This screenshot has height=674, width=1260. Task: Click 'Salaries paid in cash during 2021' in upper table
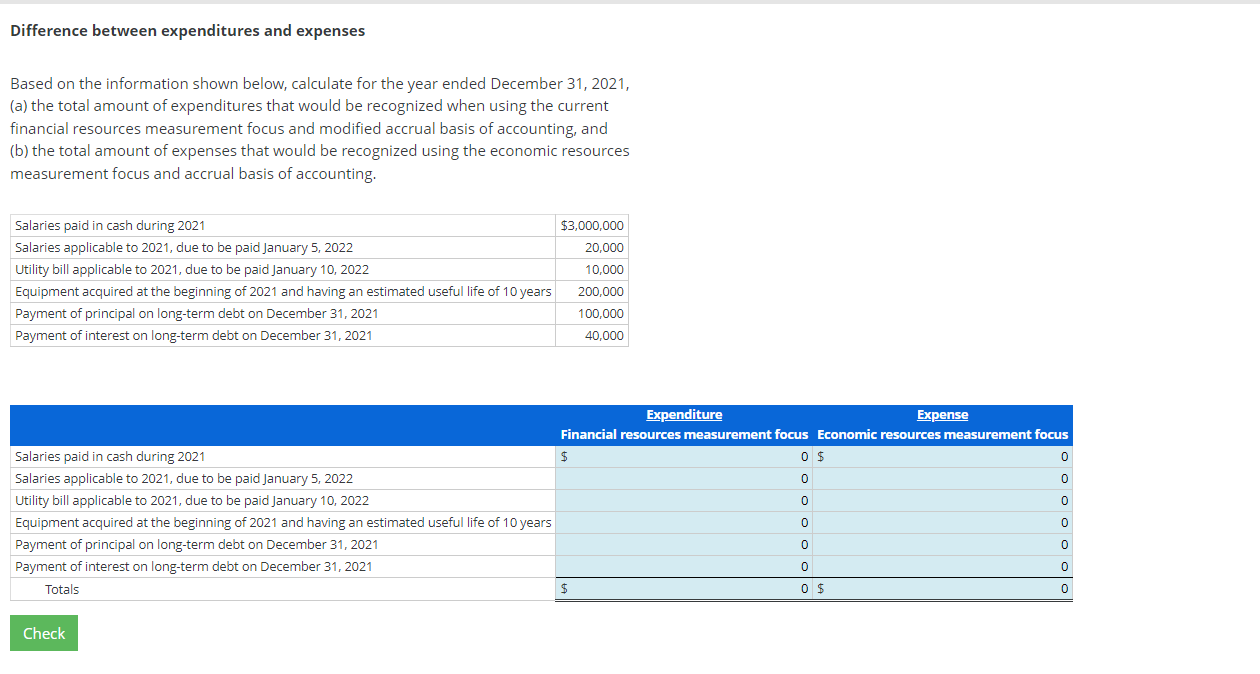[110, 226]
